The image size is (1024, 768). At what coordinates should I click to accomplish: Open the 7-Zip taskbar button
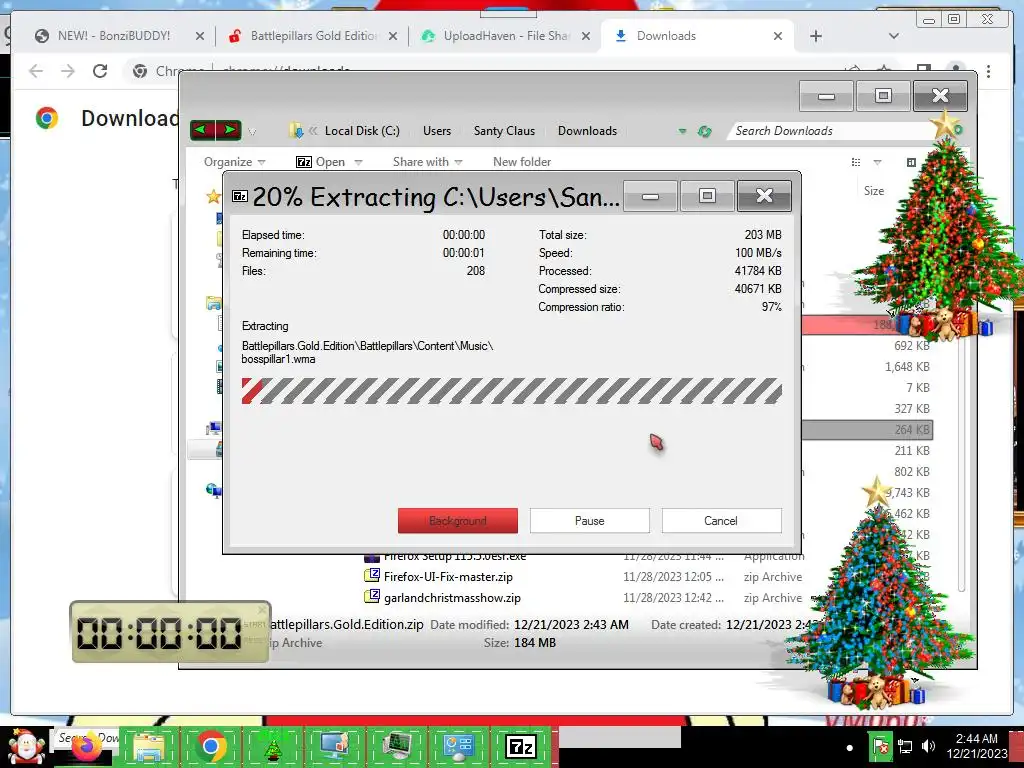pos(521,747)
